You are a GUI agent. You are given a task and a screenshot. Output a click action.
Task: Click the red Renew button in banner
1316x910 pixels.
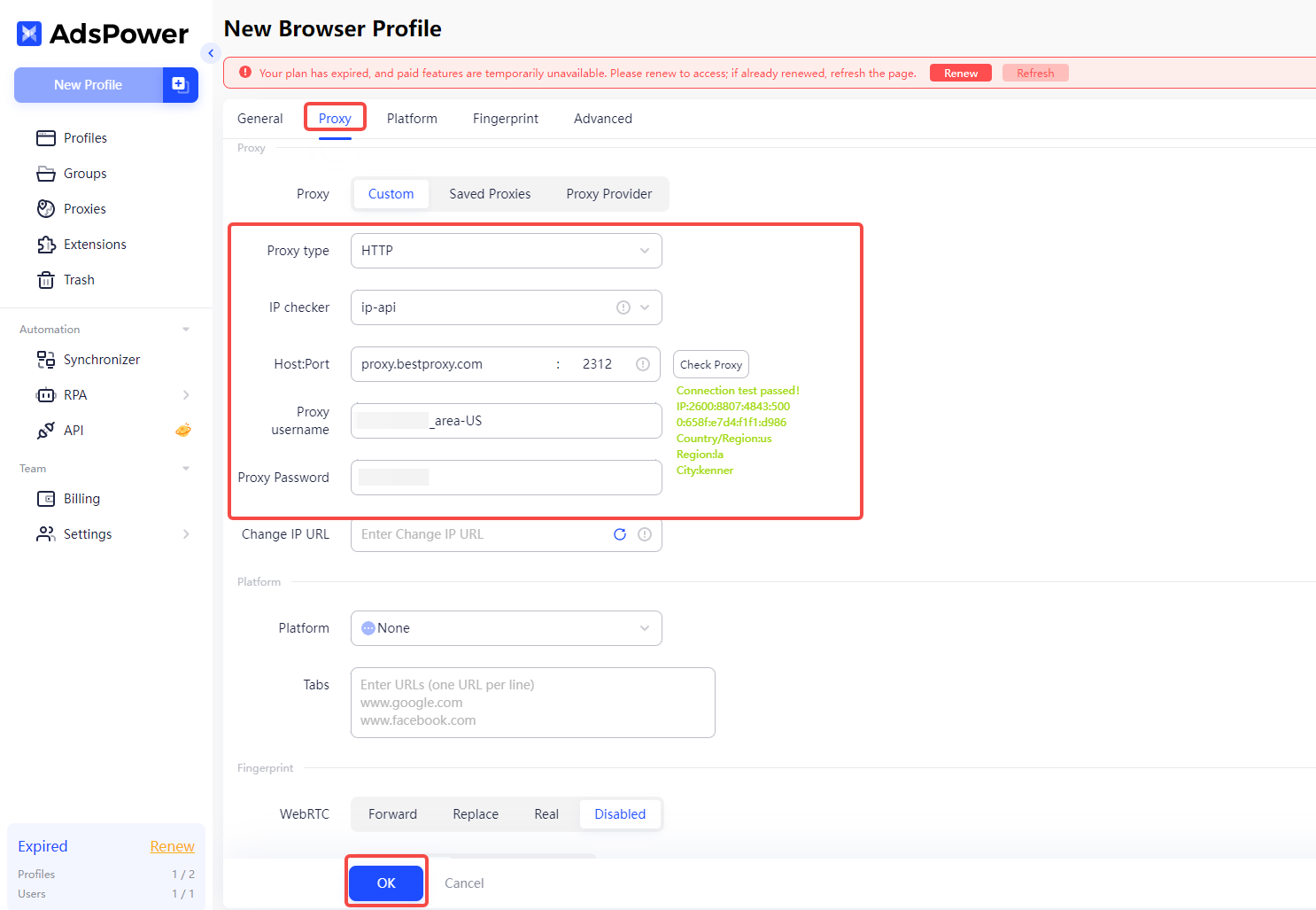pyautogui.click(x=961, y=73)
